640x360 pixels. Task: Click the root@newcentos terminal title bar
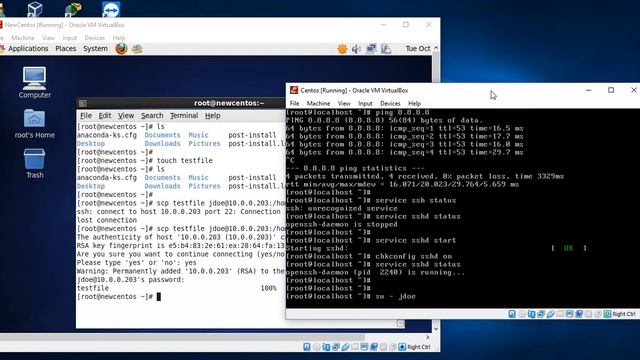tap(181, 103)
